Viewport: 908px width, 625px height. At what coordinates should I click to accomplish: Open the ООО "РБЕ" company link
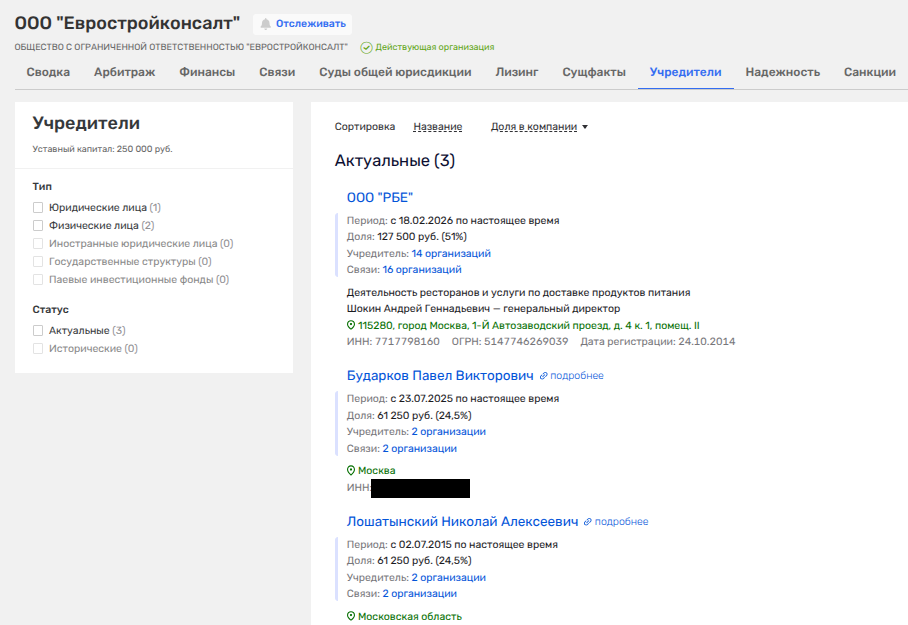pos(379,197)
